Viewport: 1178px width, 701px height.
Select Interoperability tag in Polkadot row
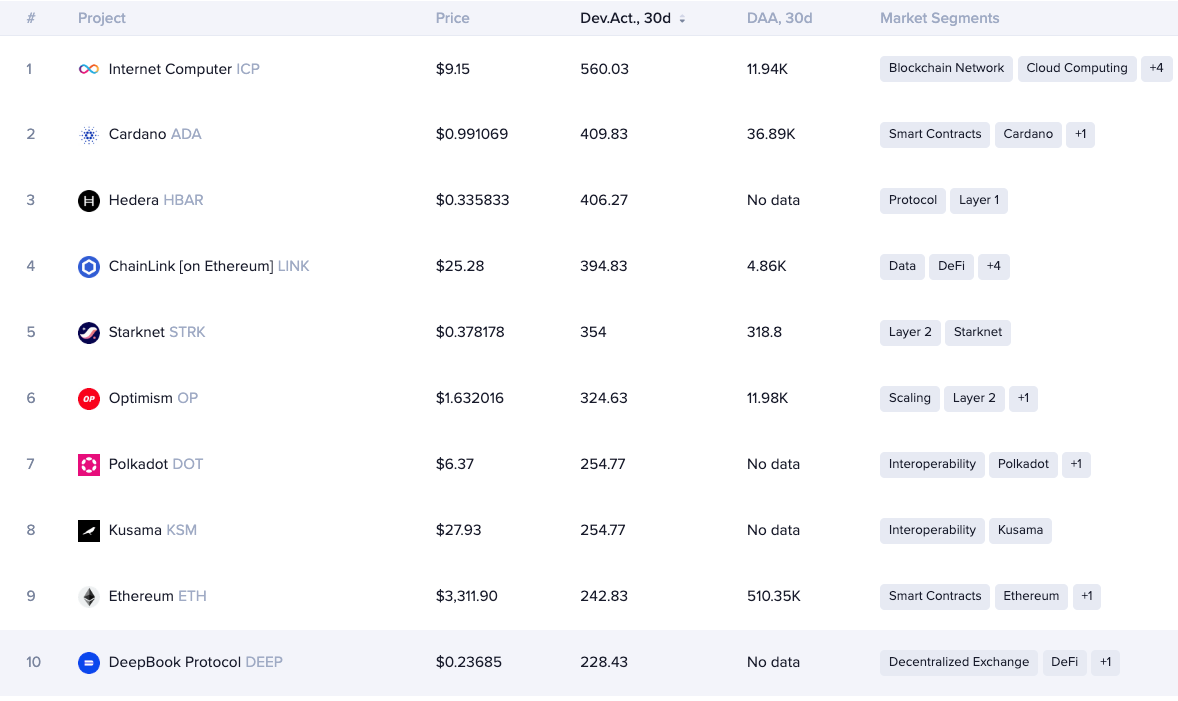(932, 464)
